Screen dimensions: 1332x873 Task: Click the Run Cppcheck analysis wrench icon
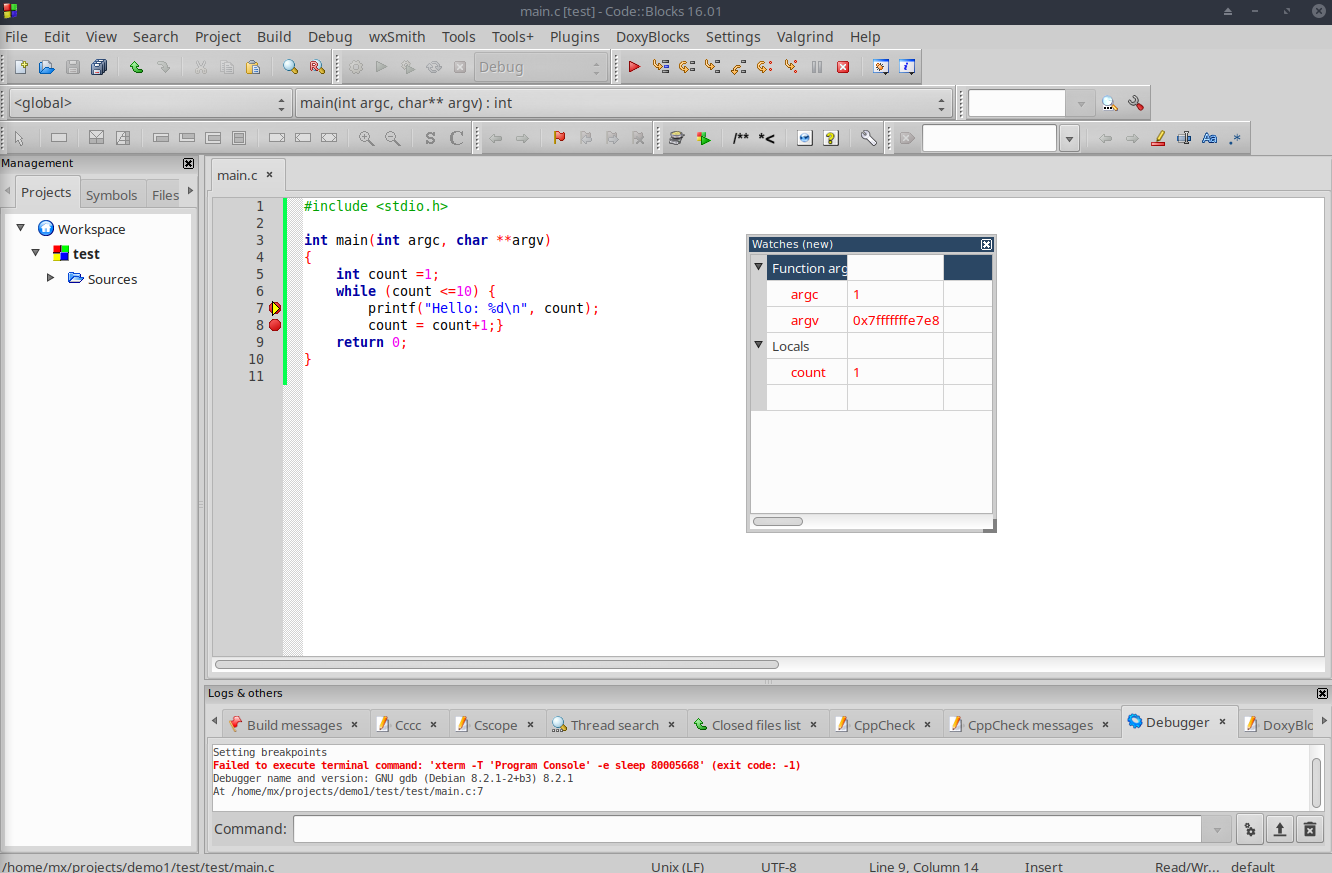pos(868,137)
